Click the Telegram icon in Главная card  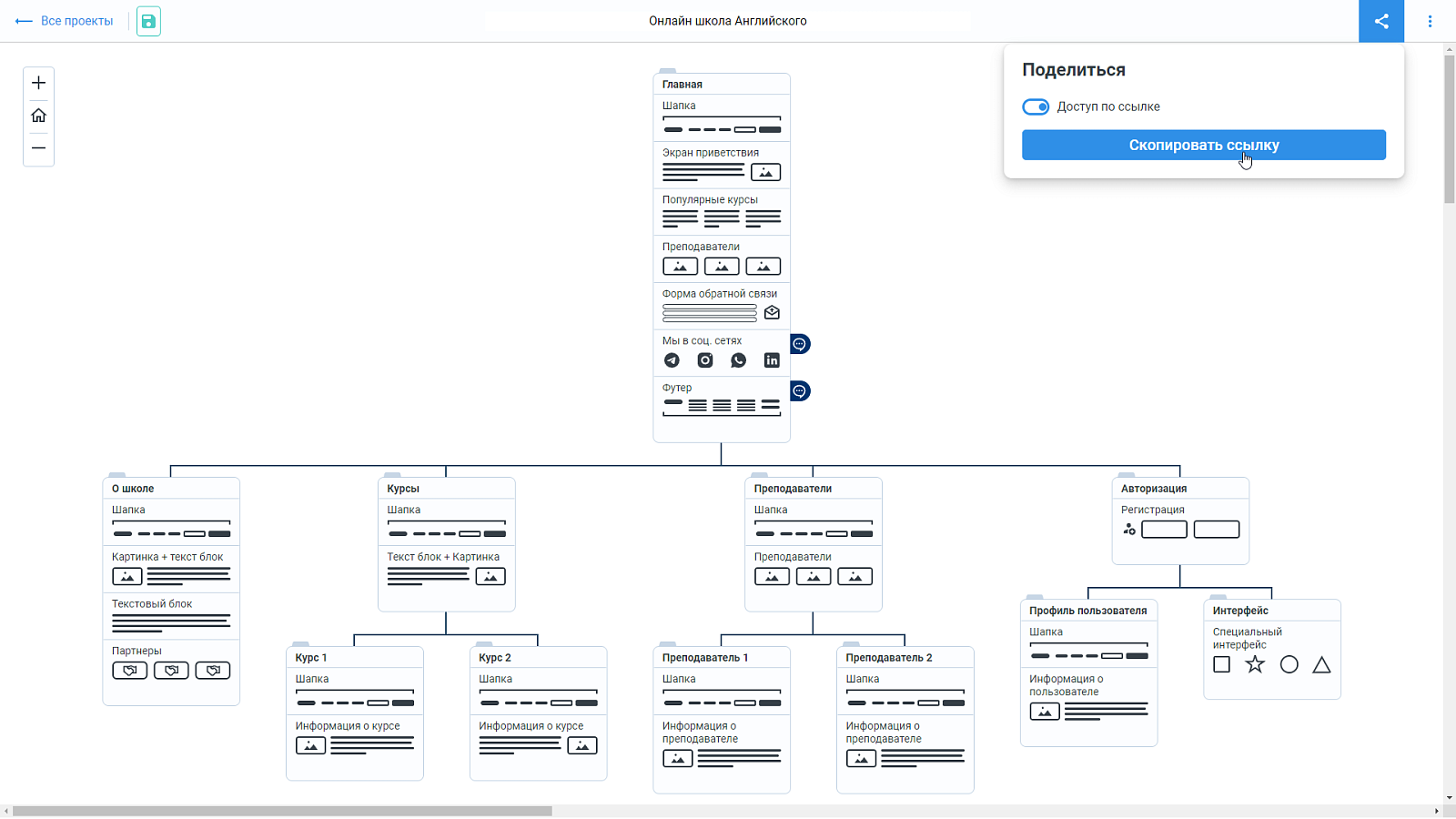click(672, 360)
